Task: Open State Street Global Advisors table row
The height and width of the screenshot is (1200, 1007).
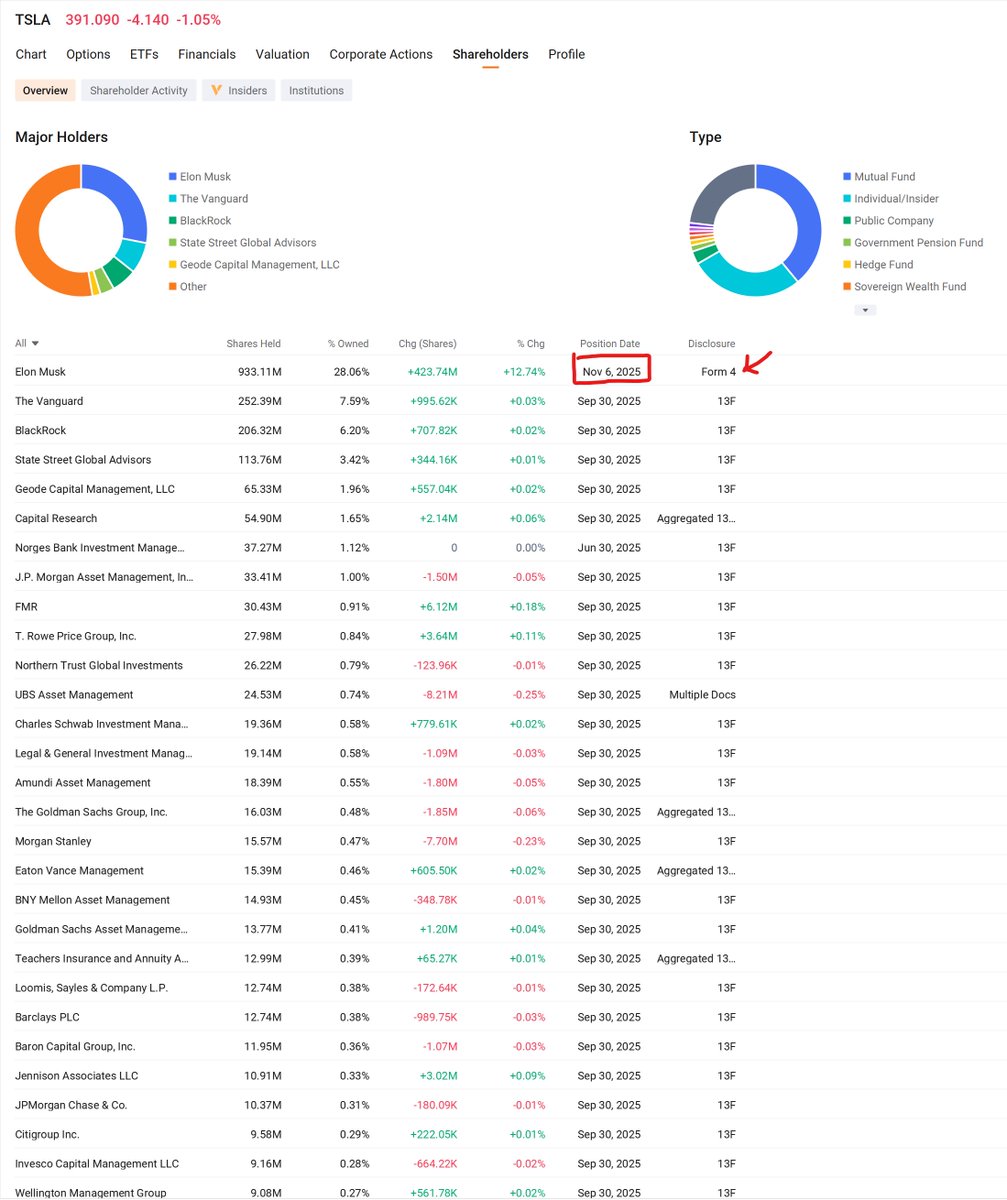Action: (x=503, y=460)
